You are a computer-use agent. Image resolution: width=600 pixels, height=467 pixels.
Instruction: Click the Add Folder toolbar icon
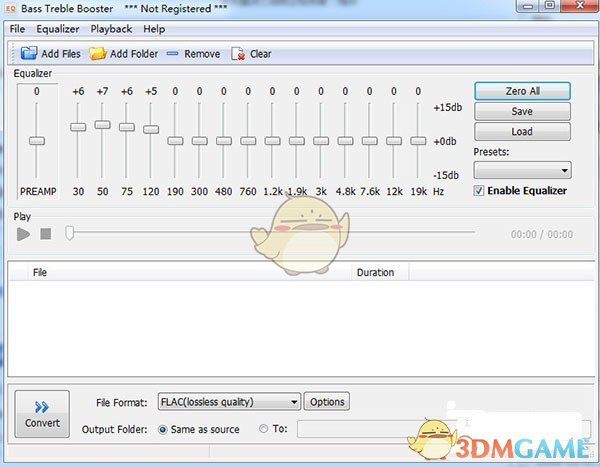pos(98,54)
